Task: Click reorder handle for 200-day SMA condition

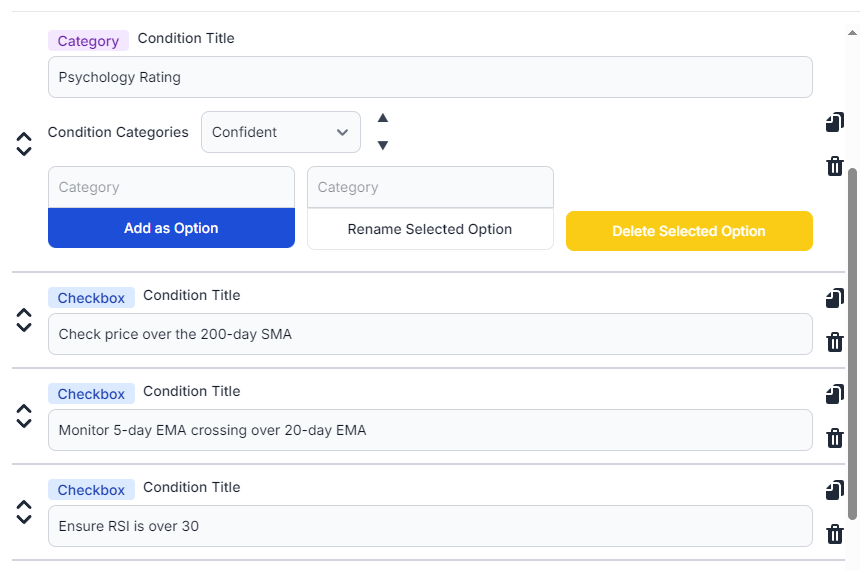Action: (x=25, y=320)
